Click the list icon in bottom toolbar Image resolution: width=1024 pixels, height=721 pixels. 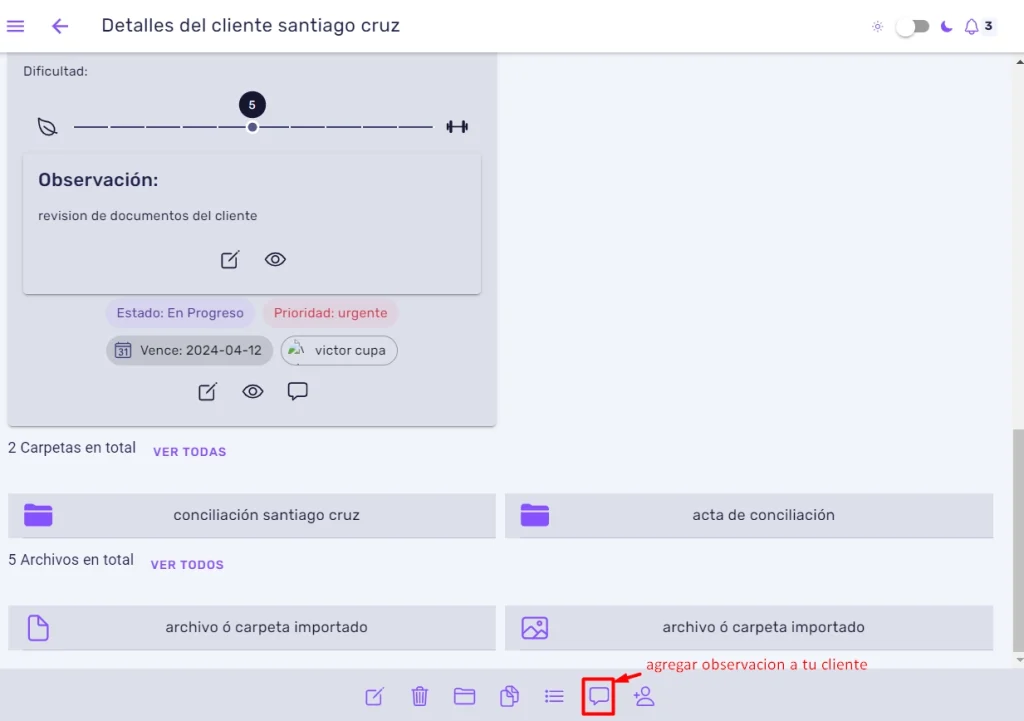[x=554, y=697]
